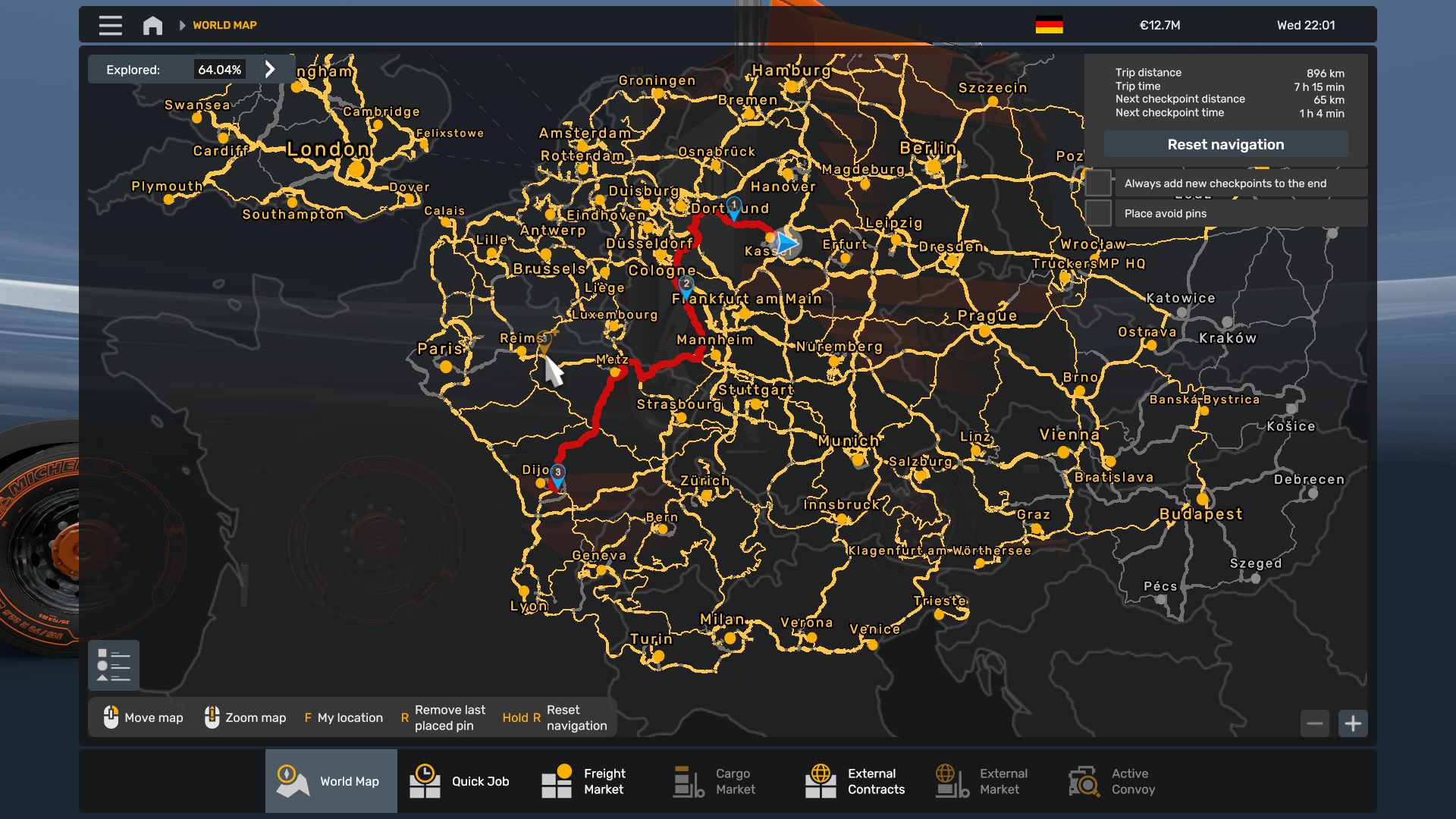Open the Freight Market tab
This screenshot has width=1456, height=819.
(595, 781)
